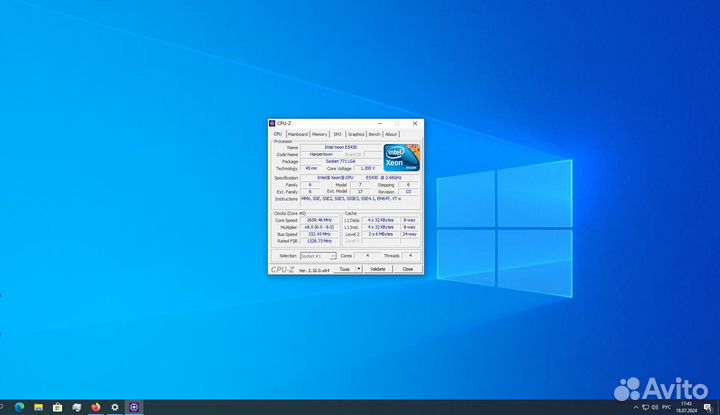Image resolution: width=720 pixels, height=415 pixels.
Task: Click the taskbar clock and date
Action: [x=685, y=408]
